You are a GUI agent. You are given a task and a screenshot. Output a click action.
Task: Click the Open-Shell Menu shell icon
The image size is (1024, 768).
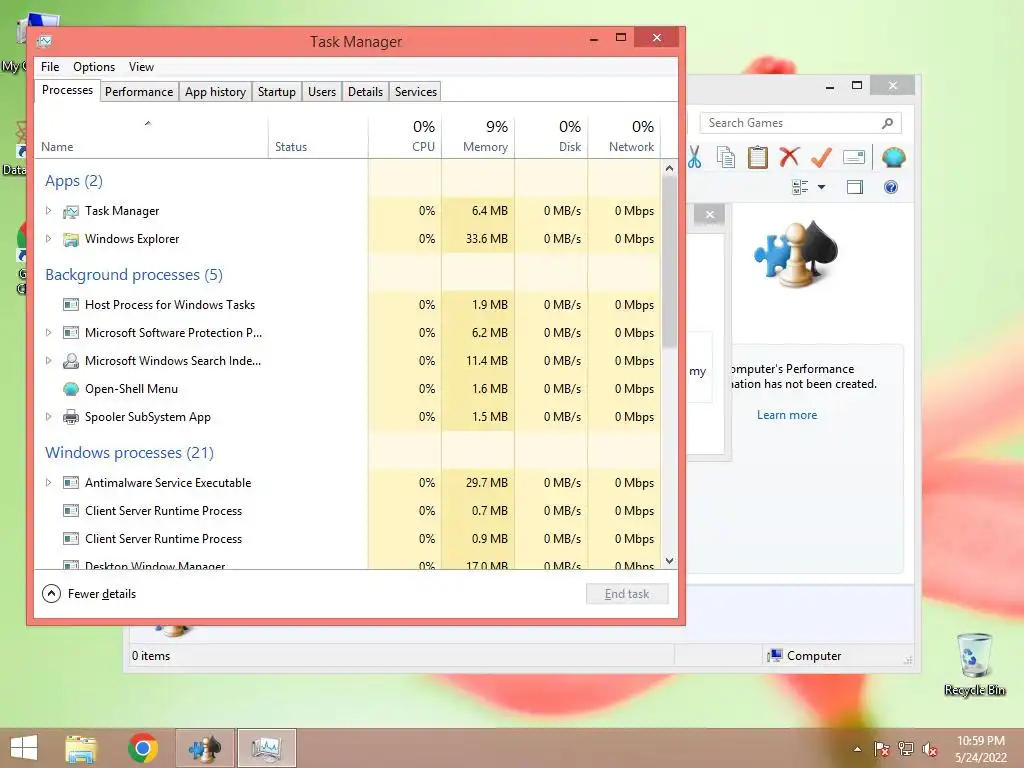click(71, 389)
